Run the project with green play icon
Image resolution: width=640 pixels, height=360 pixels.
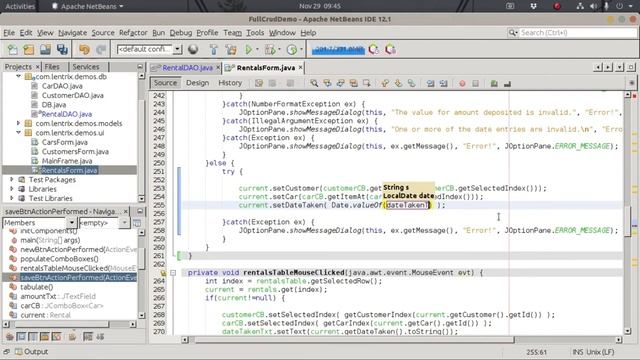coord(248,49)
